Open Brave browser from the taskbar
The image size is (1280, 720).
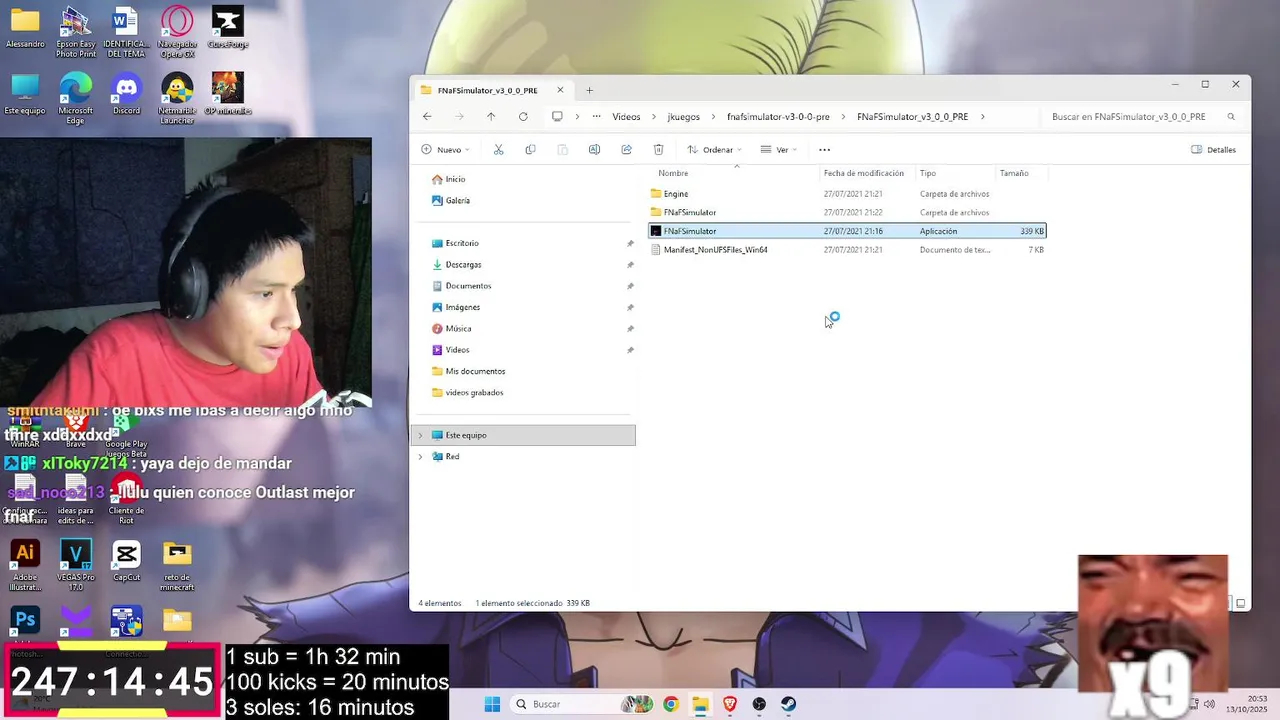[729, 704]
